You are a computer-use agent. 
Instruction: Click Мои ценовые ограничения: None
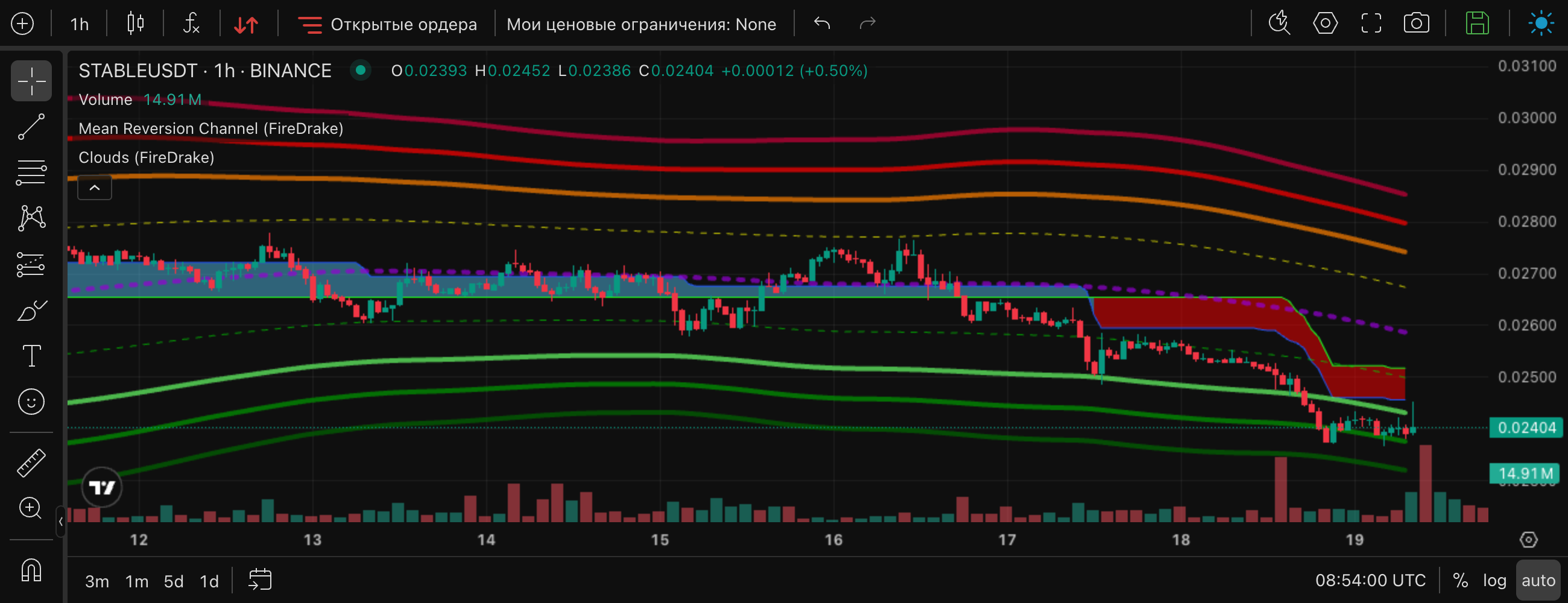tap(641, 24)
